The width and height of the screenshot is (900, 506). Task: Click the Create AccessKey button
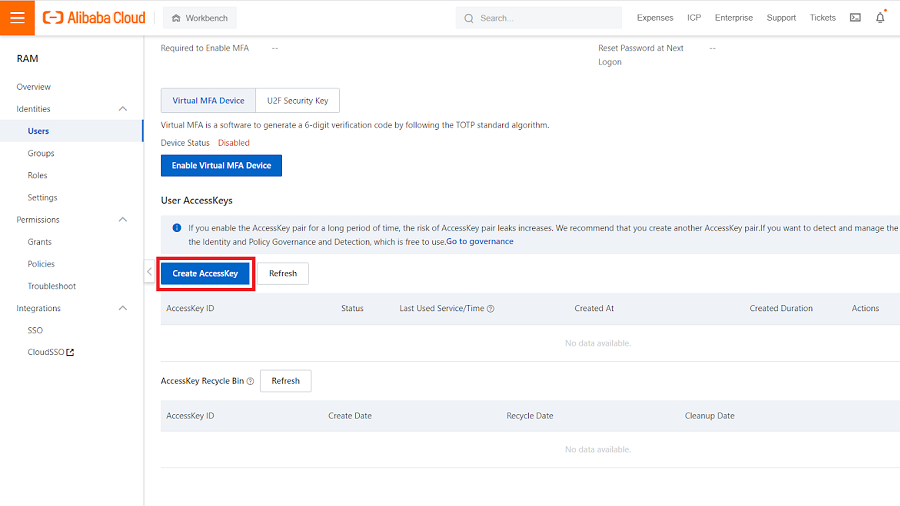point(205,273)
